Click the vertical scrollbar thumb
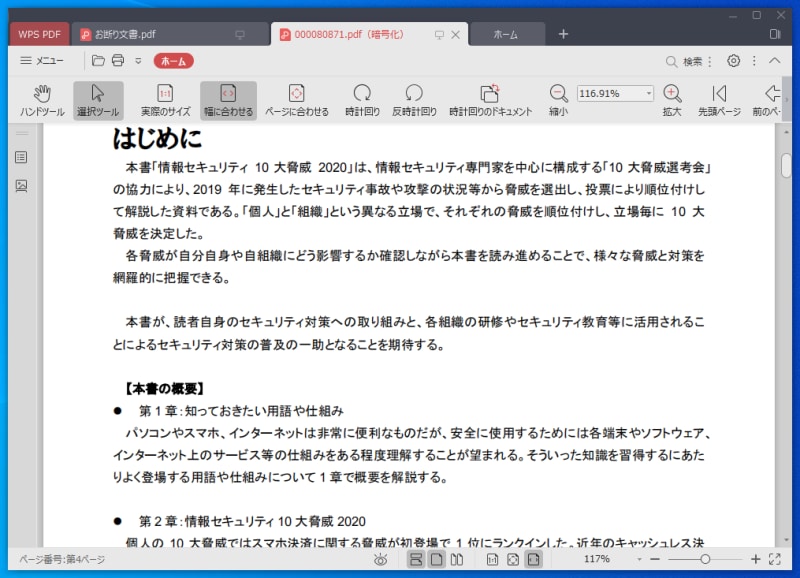Screen dimensions: 800x578 (786, 165)
